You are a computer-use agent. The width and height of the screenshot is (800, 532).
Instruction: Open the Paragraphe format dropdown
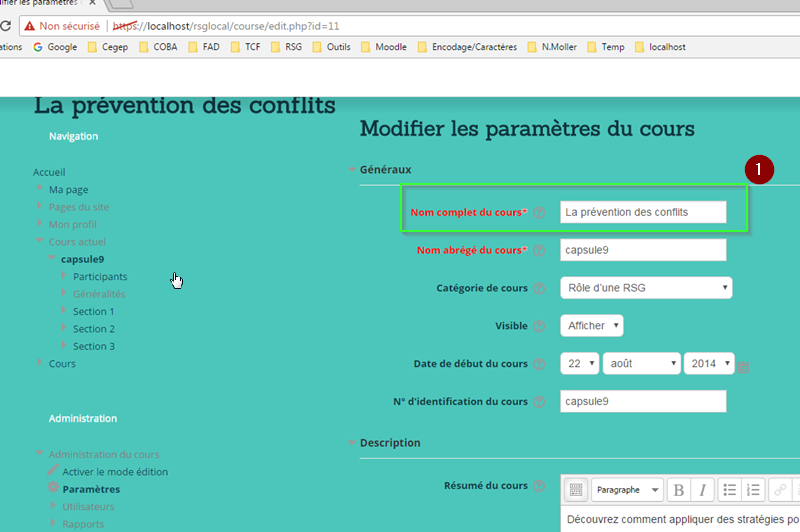tap(627, 490)
